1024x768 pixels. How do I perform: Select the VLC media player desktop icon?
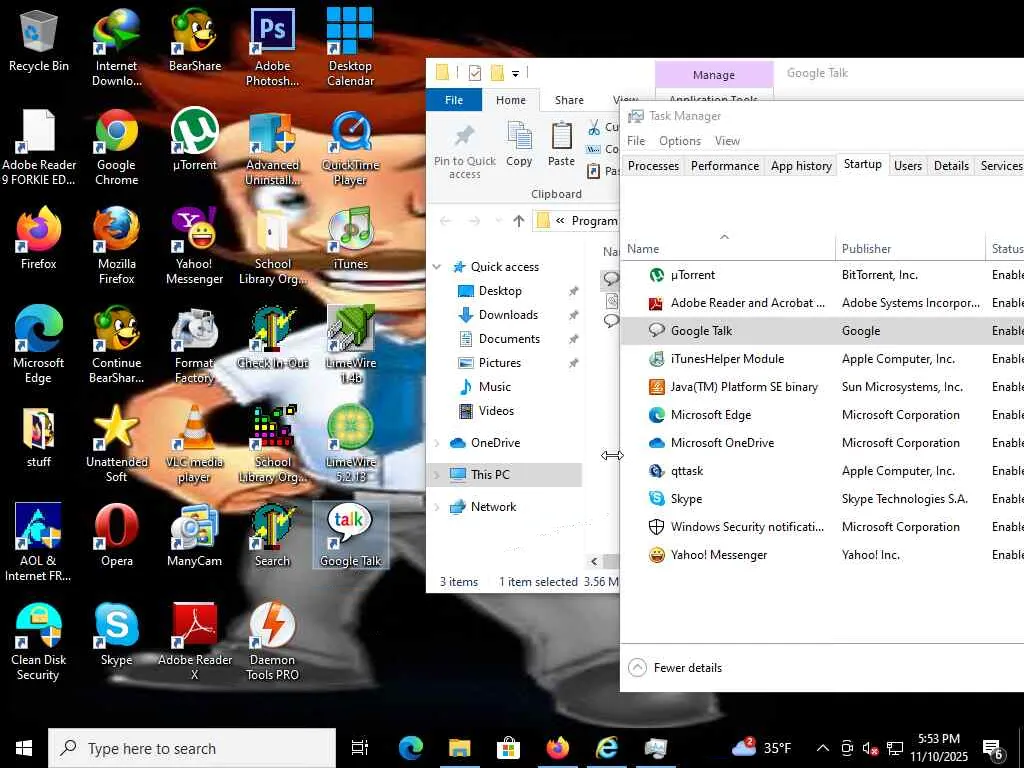pyautogui.click(x=195, y=445)
